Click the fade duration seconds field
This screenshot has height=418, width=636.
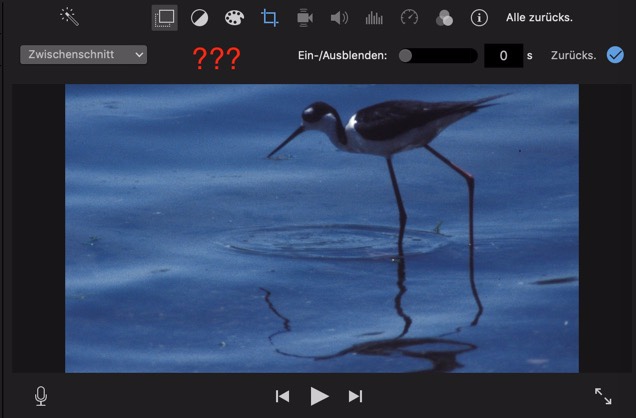click(503, 56)
